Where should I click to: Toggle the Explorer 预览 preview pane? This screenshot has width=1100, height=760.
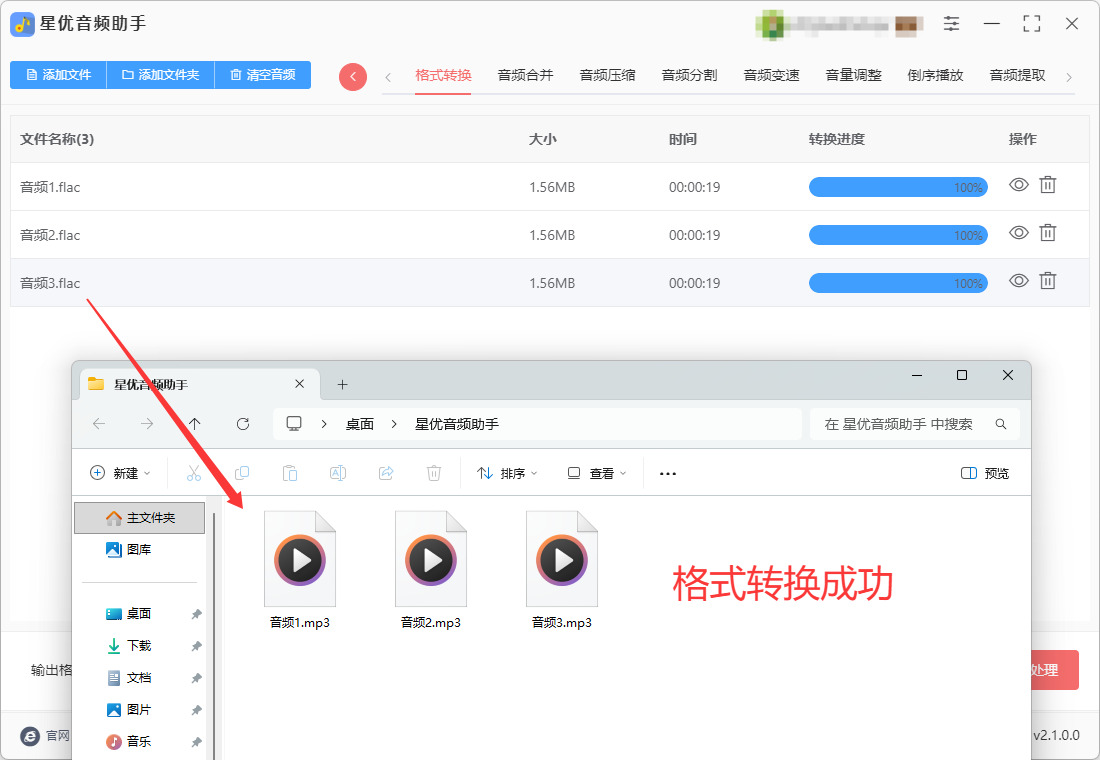985,474
